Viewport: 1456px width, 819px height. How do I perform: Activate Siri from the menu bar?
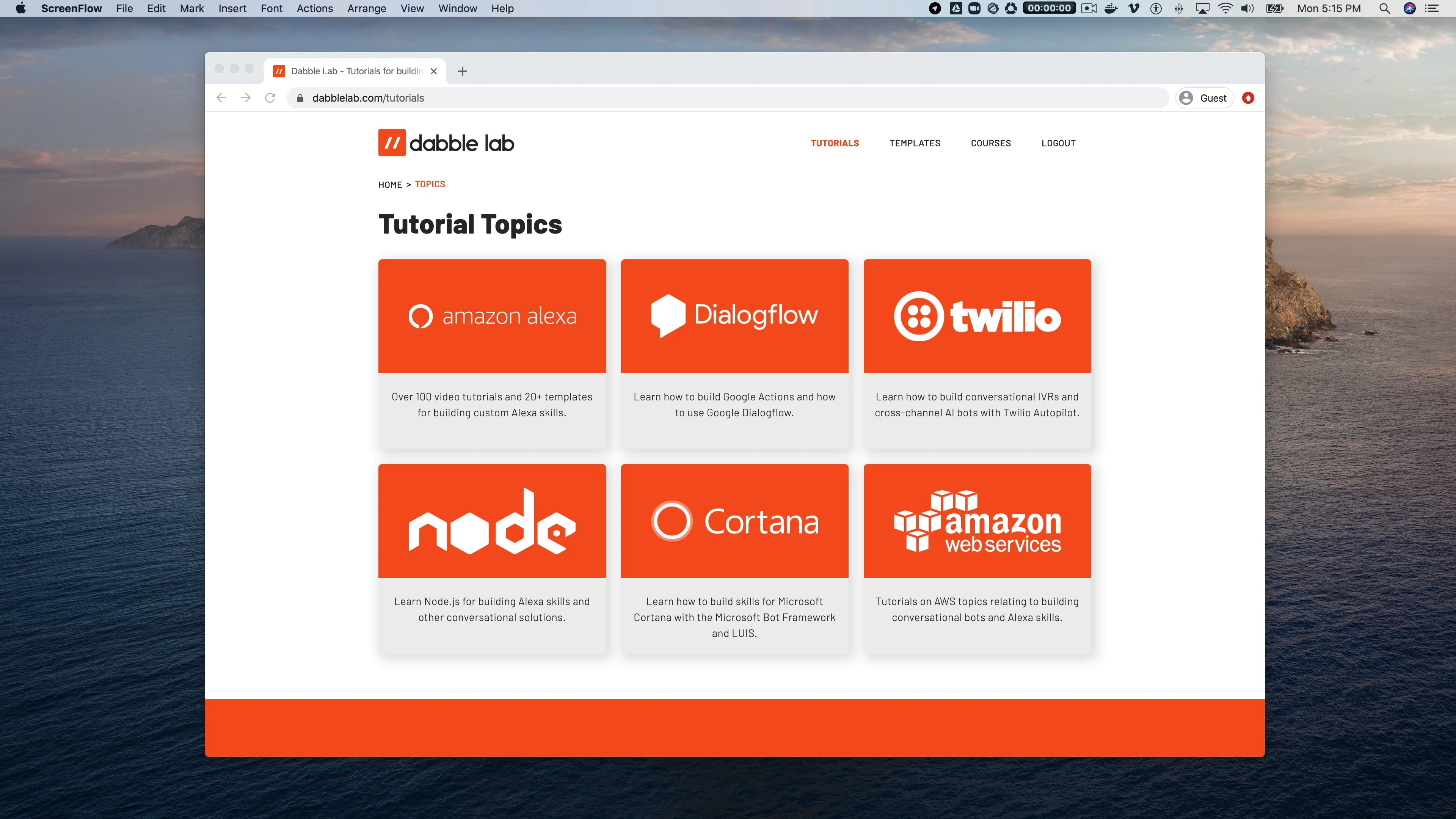(x=1410, y=8)
